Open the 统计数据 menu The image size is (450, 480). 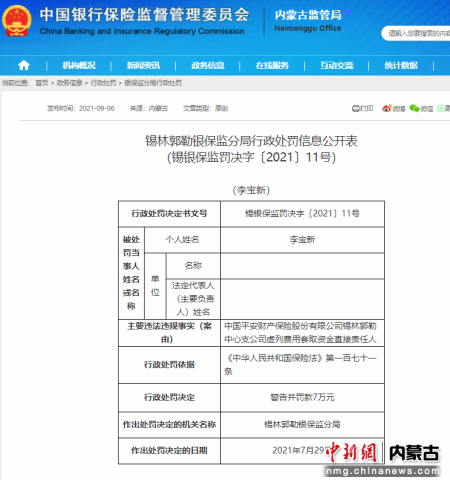(x=401, y=65)
